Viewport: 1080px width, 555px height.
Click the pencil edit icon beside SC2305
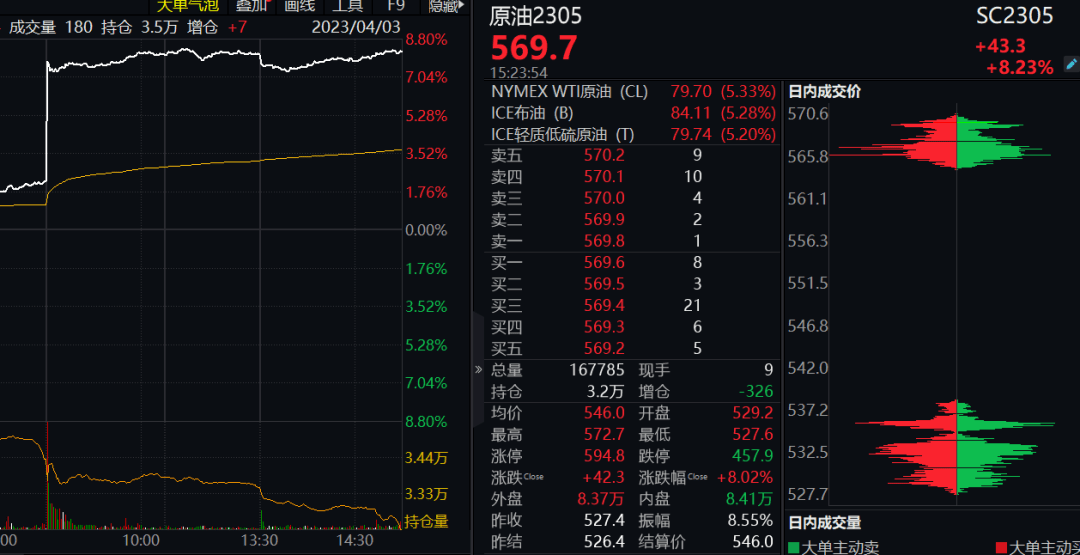[x=1072, y=64]
